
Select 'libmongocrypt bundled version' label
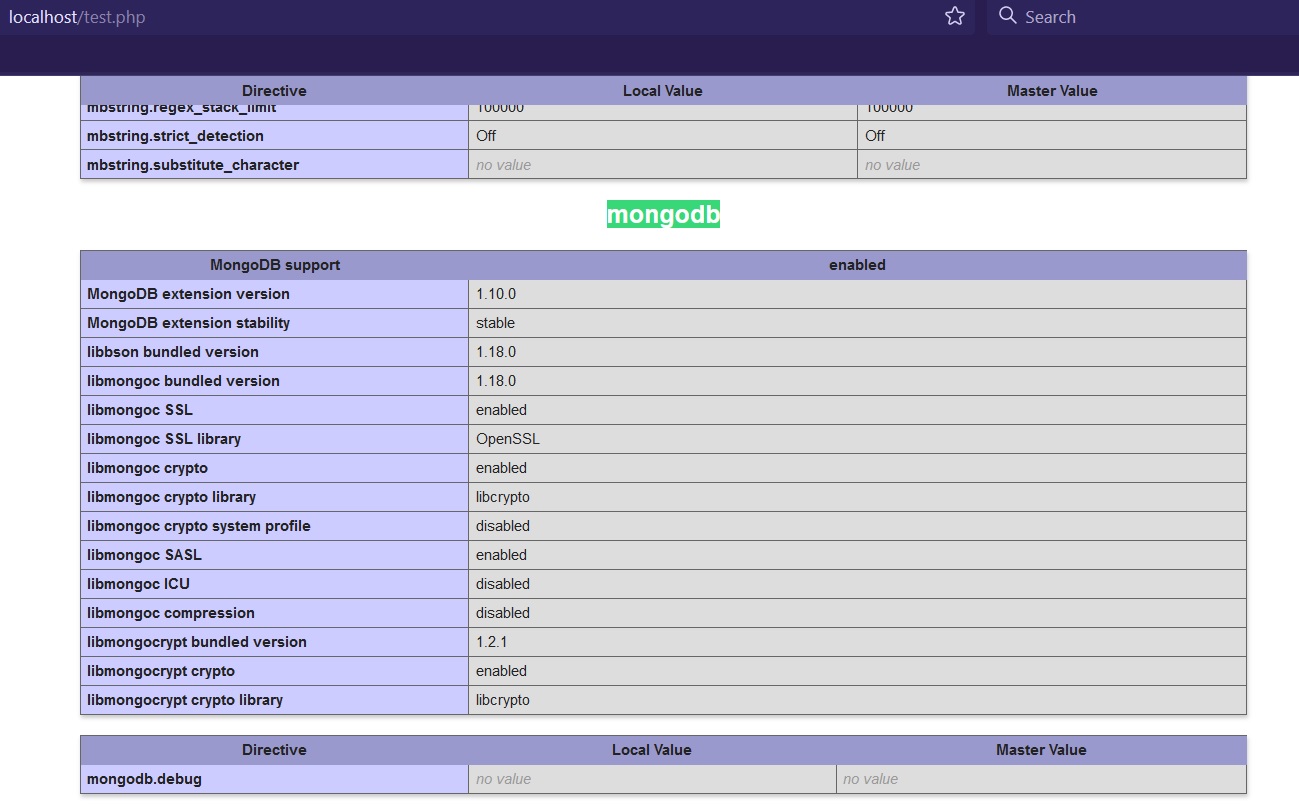(x=197, y=642)
